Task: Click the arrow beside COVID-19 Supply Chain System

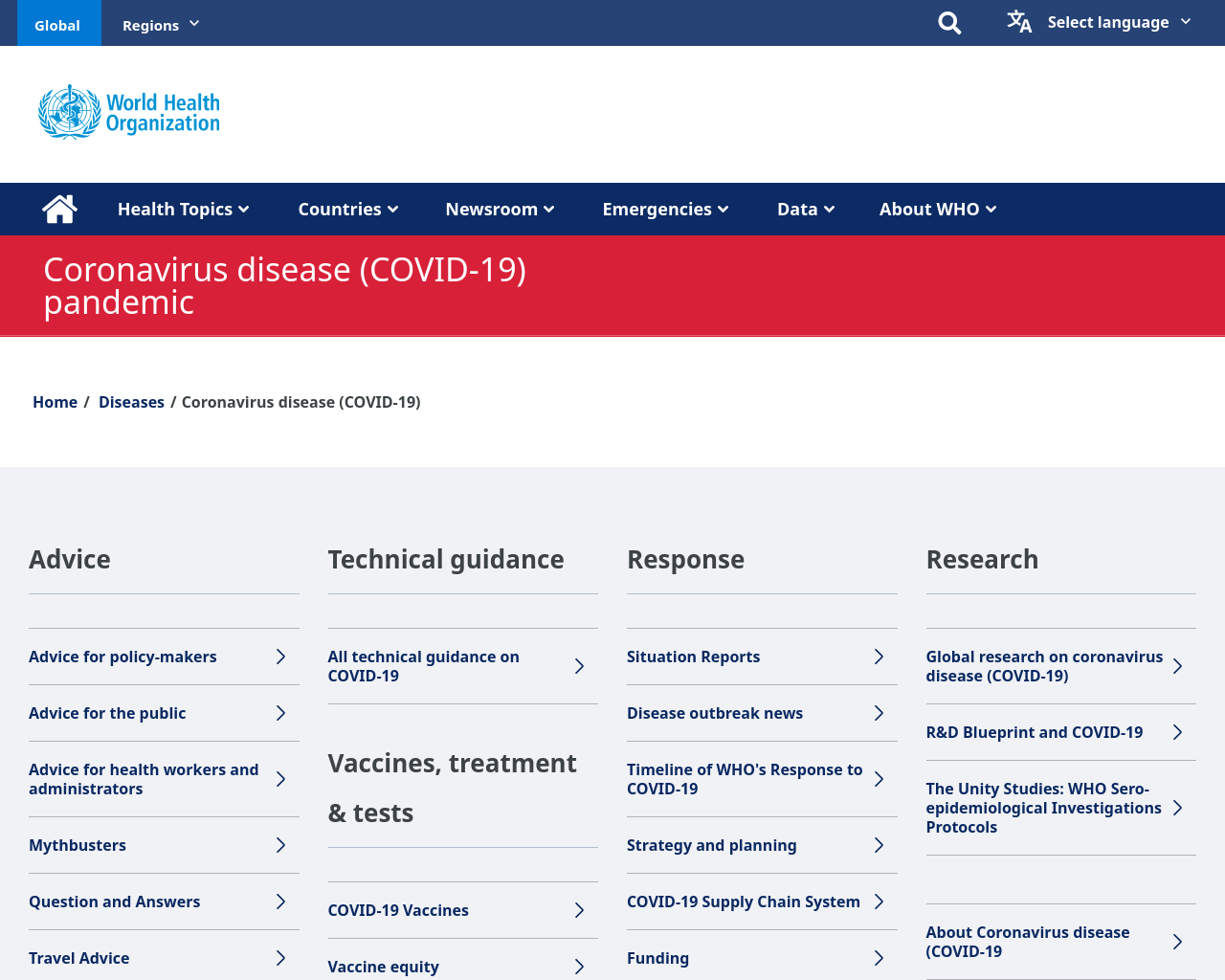Action: (x=879, y=902)
